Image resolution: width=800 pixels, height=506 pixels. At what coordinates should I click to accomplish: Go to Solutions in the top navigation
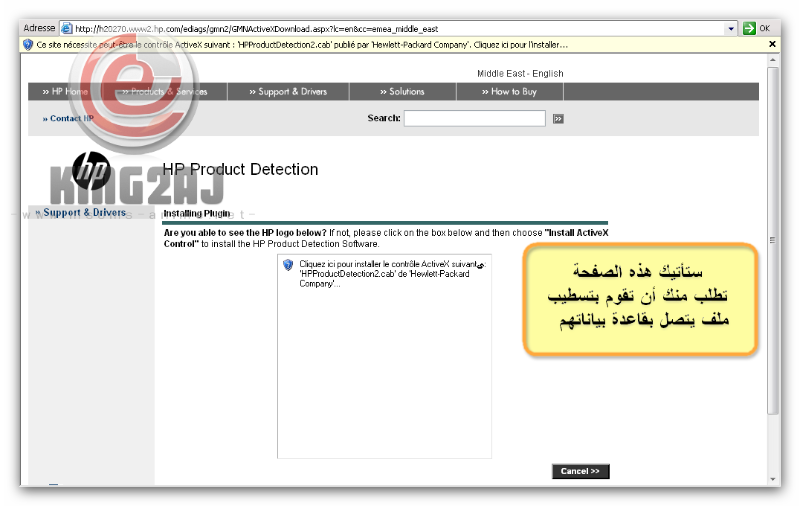point(402,92)
